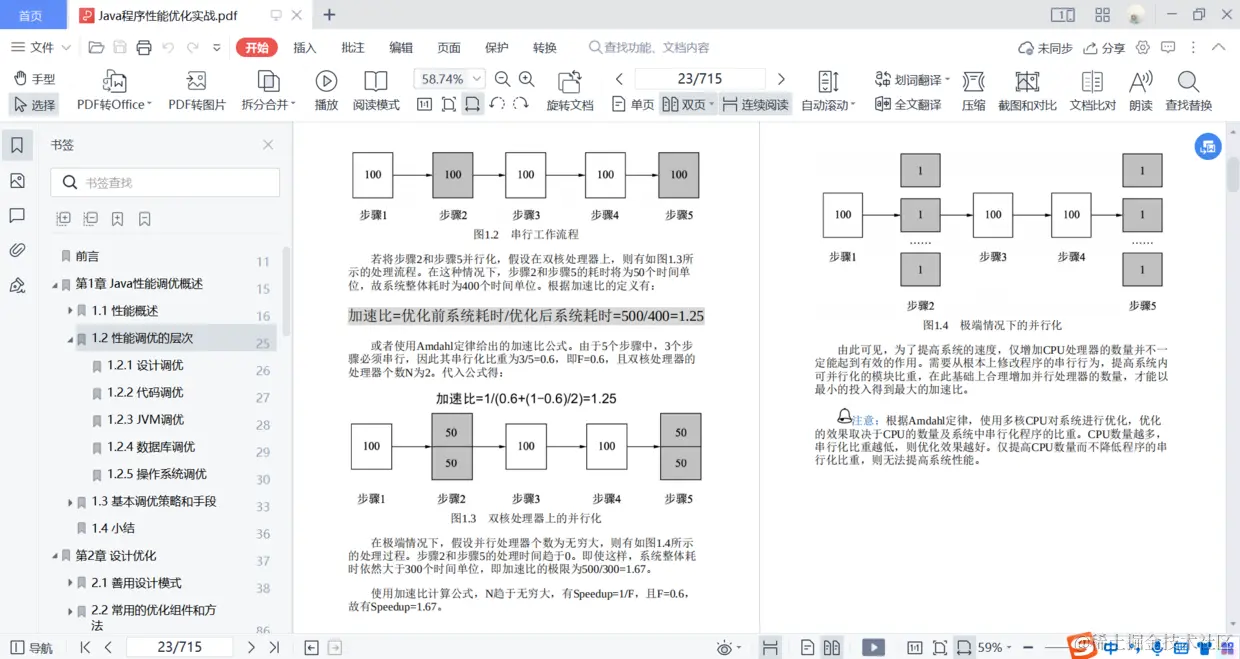The height and width of the screenshot is (659, 1240).
Task: Open 拆分合并 dropdown
Action: (268, 92)
